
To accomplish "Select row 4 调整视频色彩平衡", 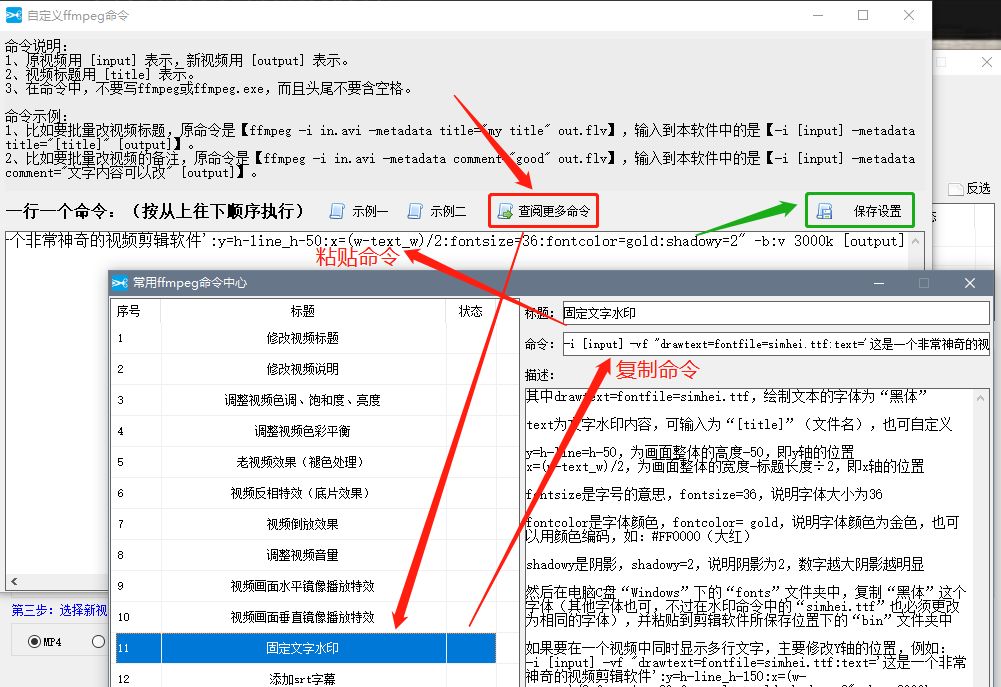I will (305, 431).
